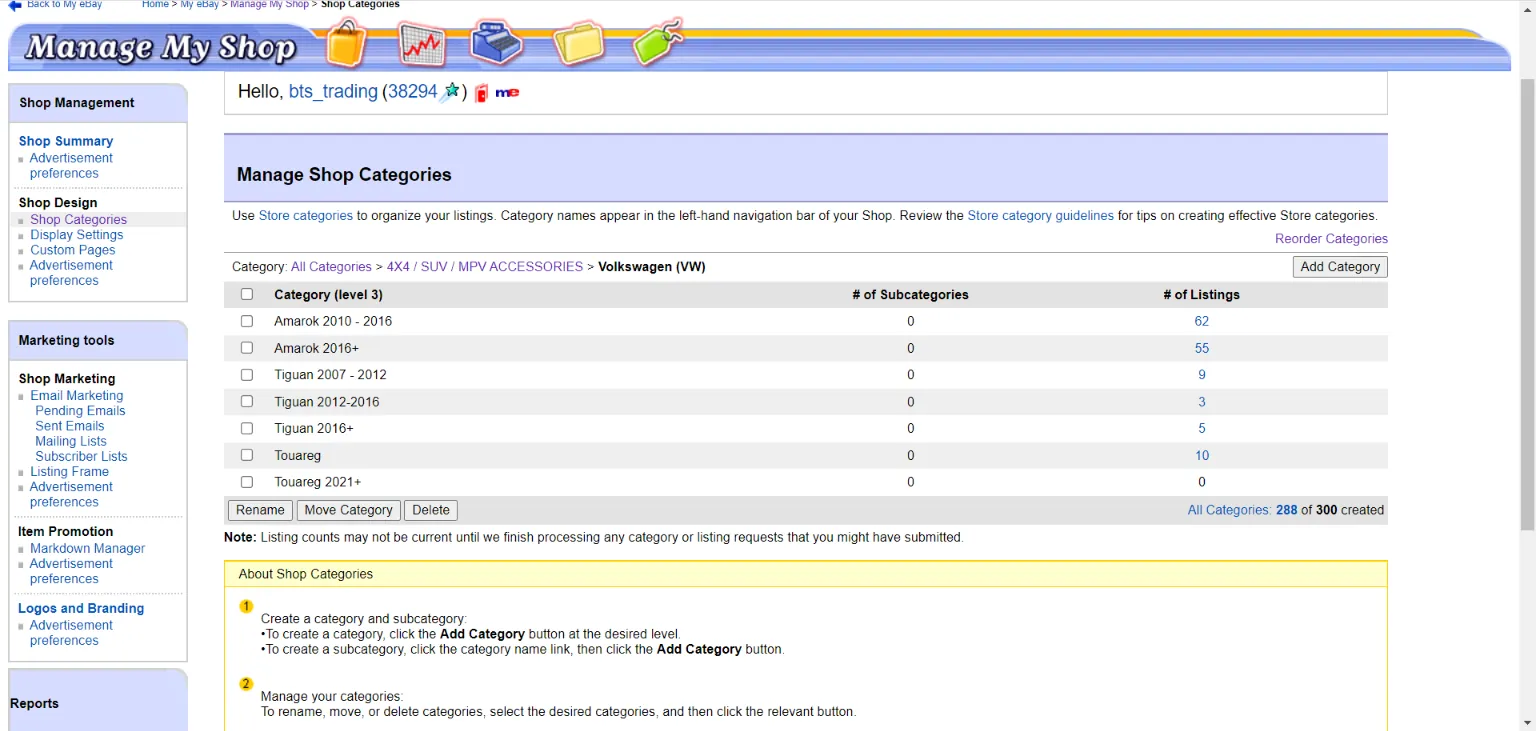The width and height of the screenshot is (1536, 731).
Task: Click the Touareg 2021+ category name
Action: point(317,482)
